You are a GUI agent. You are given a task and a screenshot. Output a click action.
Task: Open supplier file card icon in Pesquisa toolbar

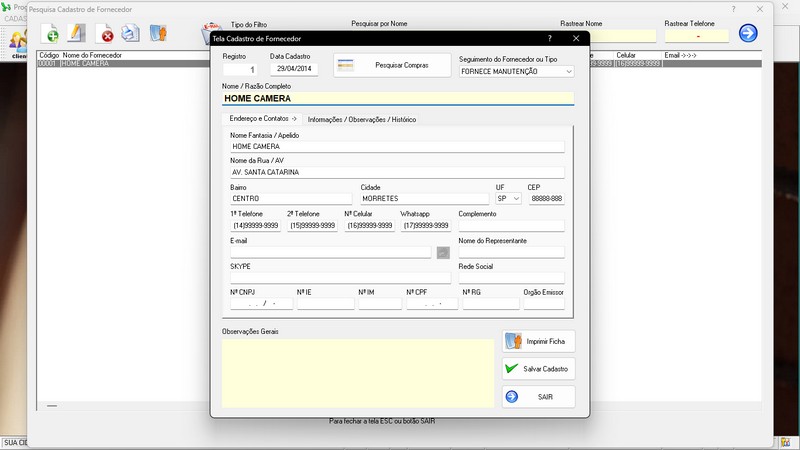pos(158,33)
